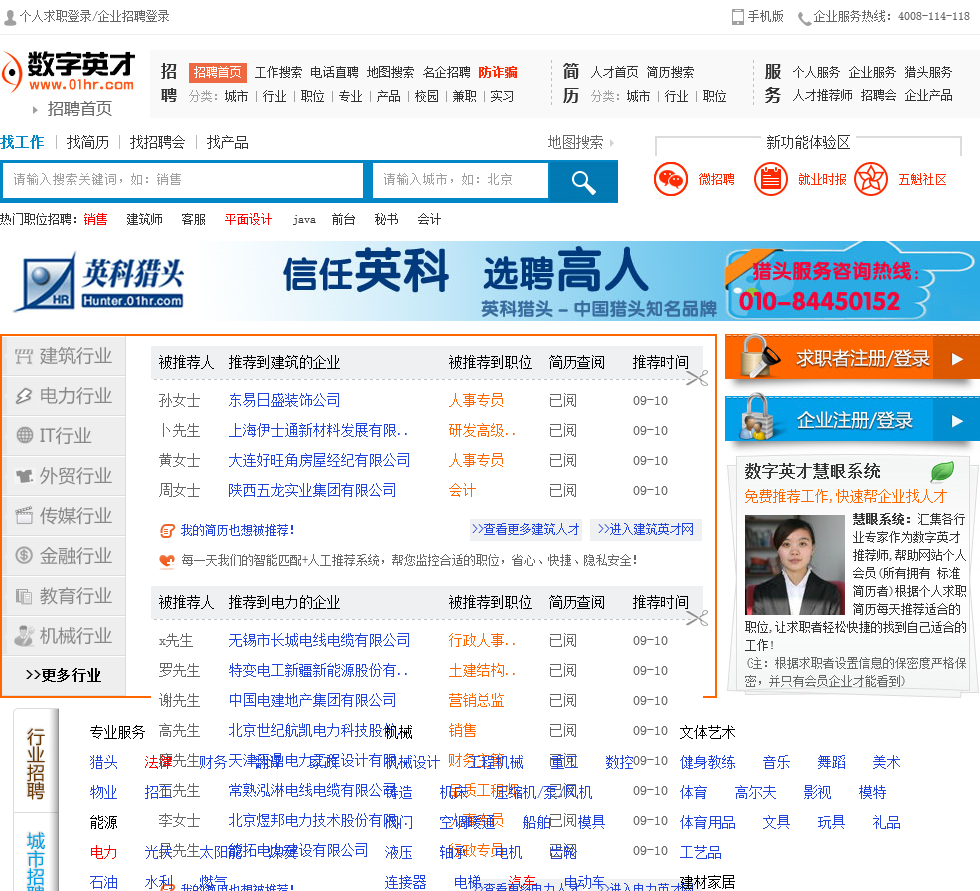Click the 进入建筑英才网 link
Viewport: 980px width, 891px height.
pos(646,530)
